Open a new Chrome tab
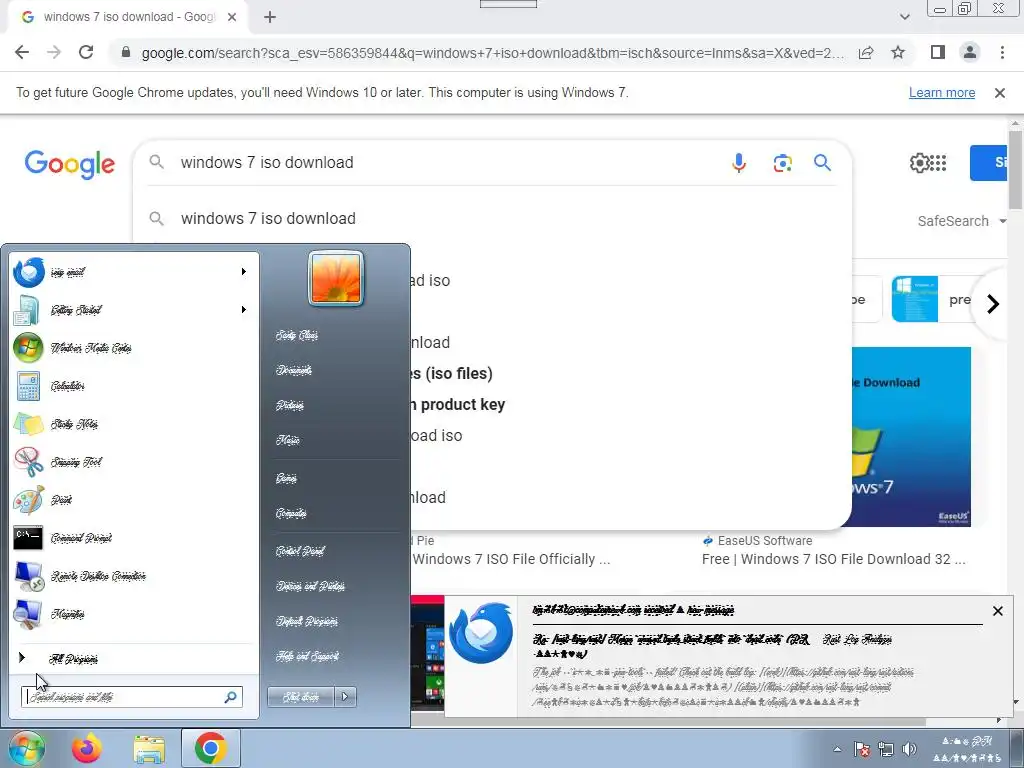 tap(270, 18)
